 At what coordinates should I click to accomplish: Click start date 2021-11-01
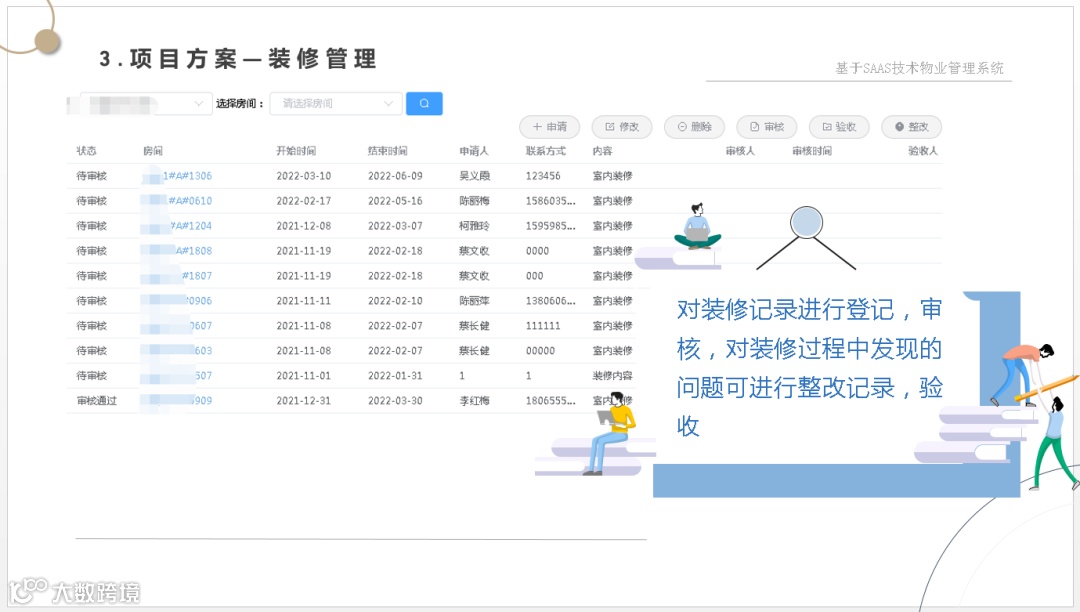(x=304, y=376)
